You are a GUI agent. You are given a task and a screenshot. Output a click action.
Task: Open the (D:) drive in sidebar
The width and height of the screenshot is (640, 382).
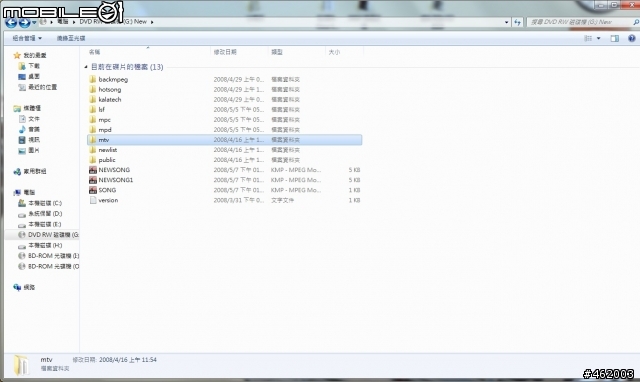click(40, 213)
